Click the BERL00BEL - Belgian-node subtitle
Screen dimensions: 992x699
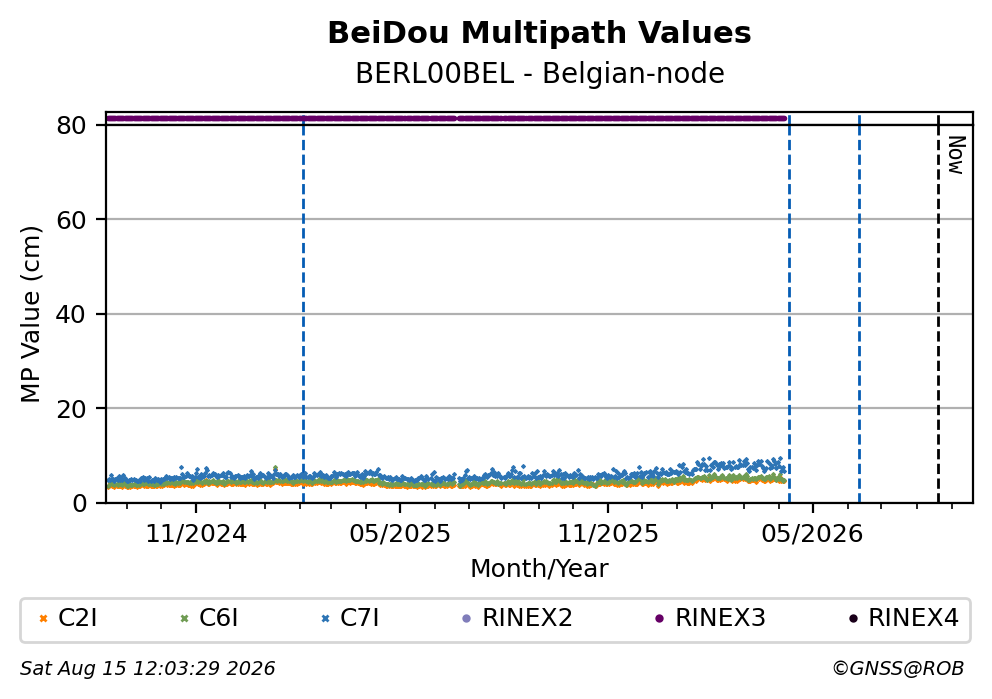tap(540, 74)
